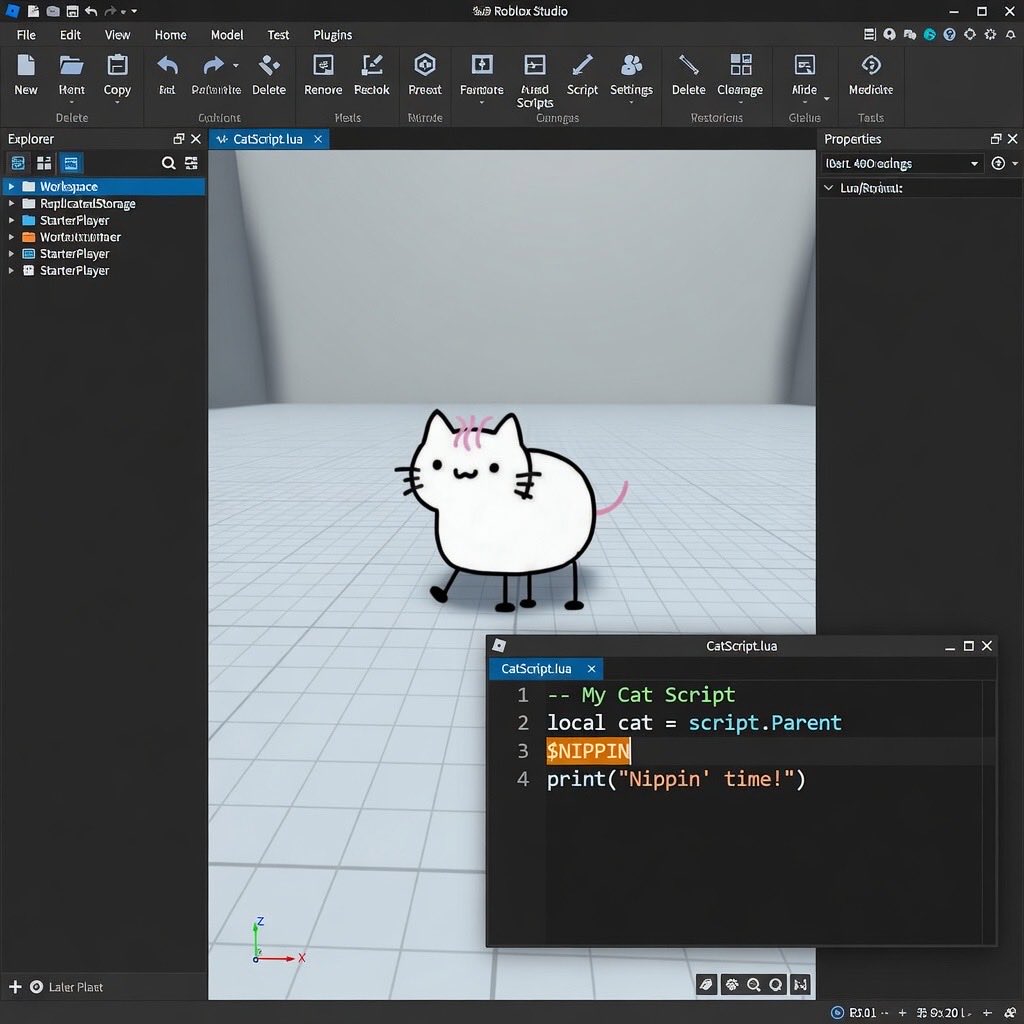Click the rightmost viewport toolbar icon

point(801,985)
